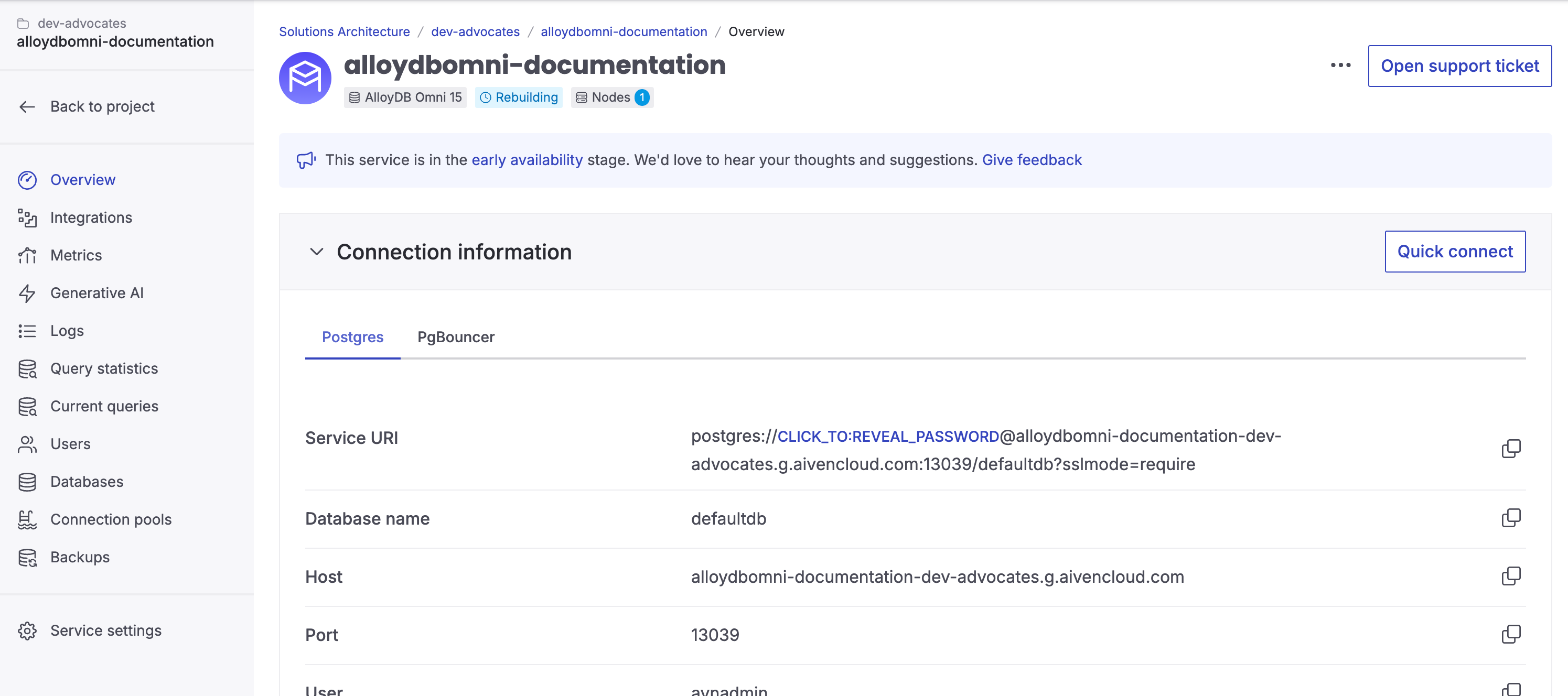The width and height of the screenshot is (1568, 696).
Task: Open Query statistics in sidebar
Action: click(x=103, y=368)
